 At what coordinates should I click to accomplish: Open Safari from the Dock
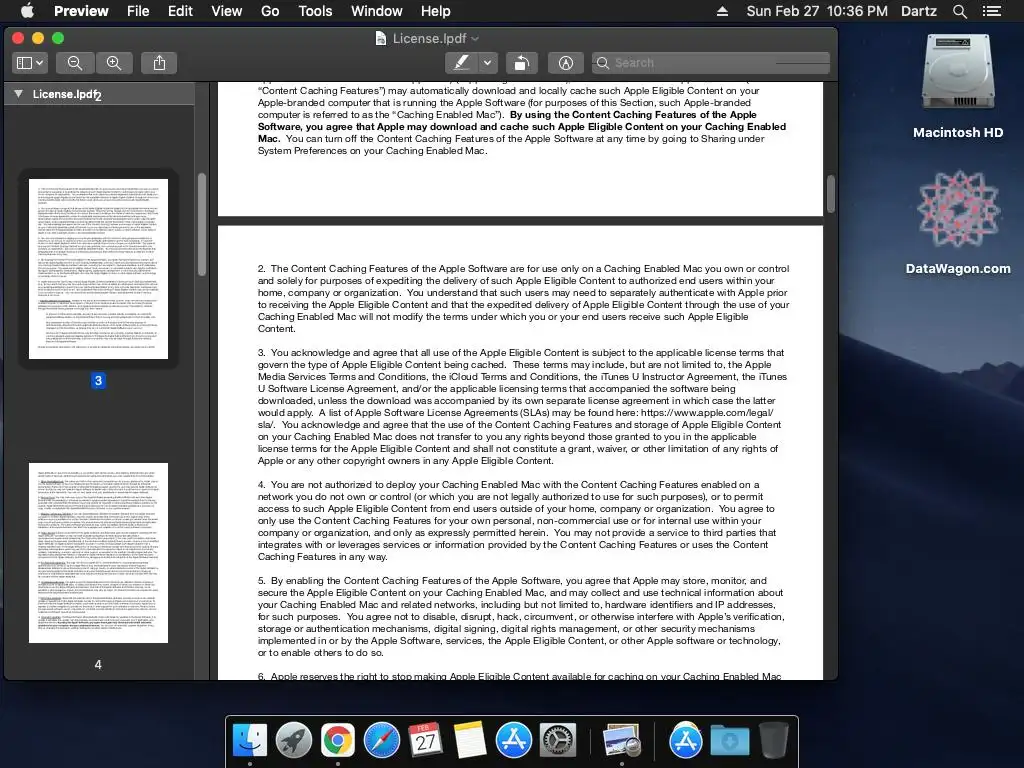pos(381,740)
